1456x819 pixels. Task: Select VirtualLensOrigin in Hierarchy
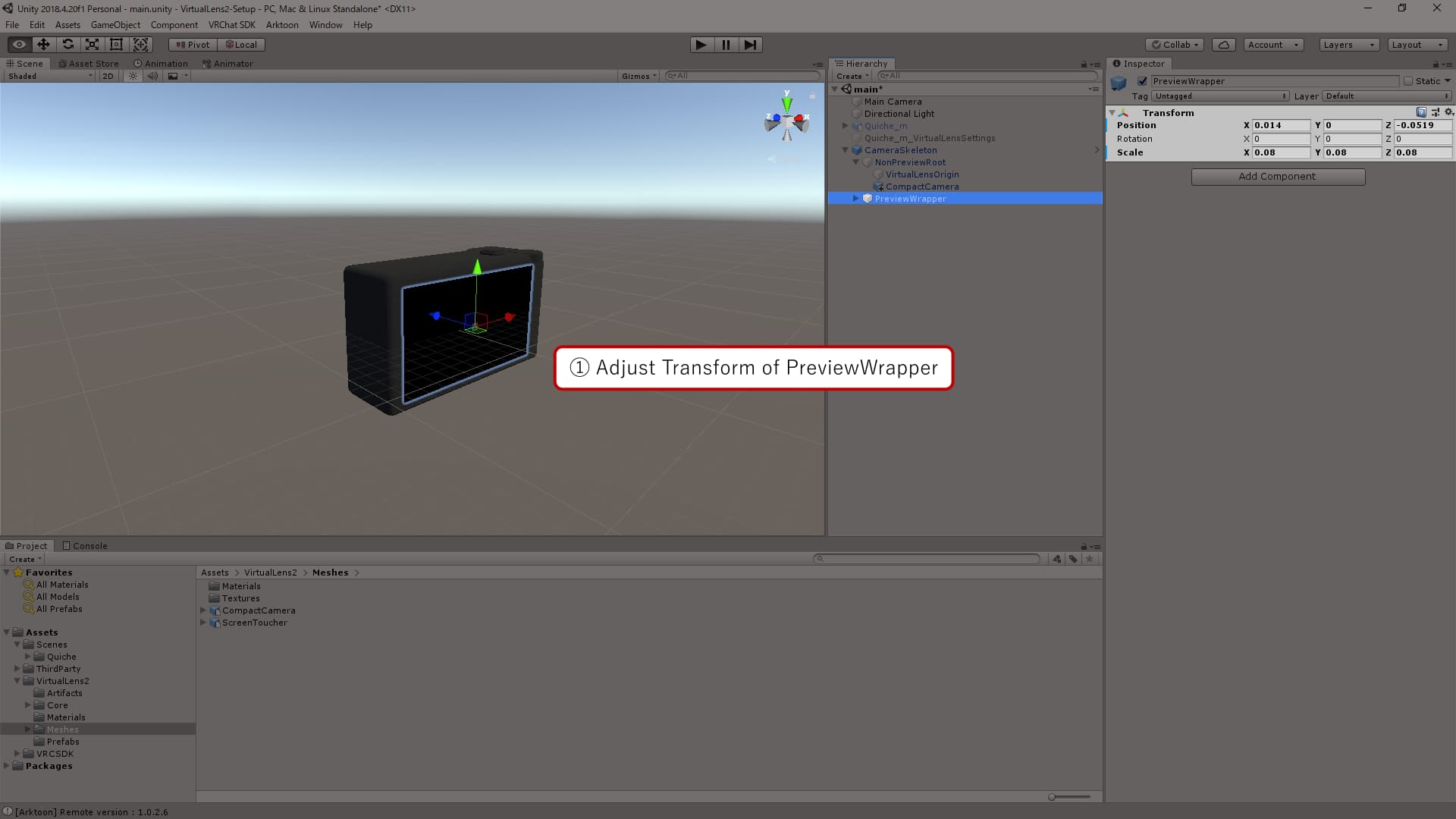(922, 174)
